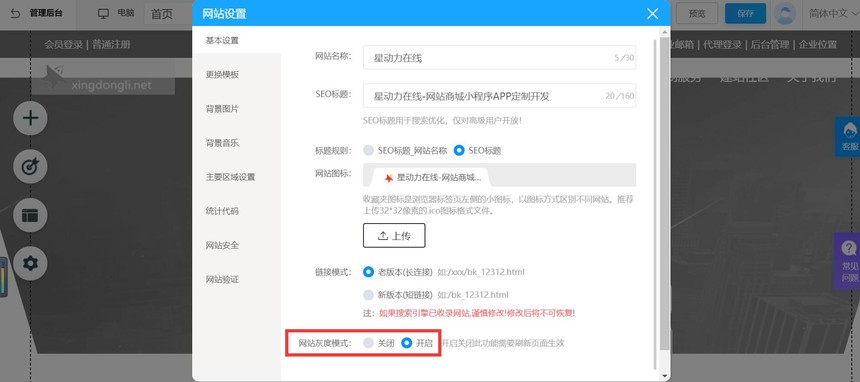Click the layout panel icon in left sidebar
This screenshot has height=382, width=860.
pos(30,215)
